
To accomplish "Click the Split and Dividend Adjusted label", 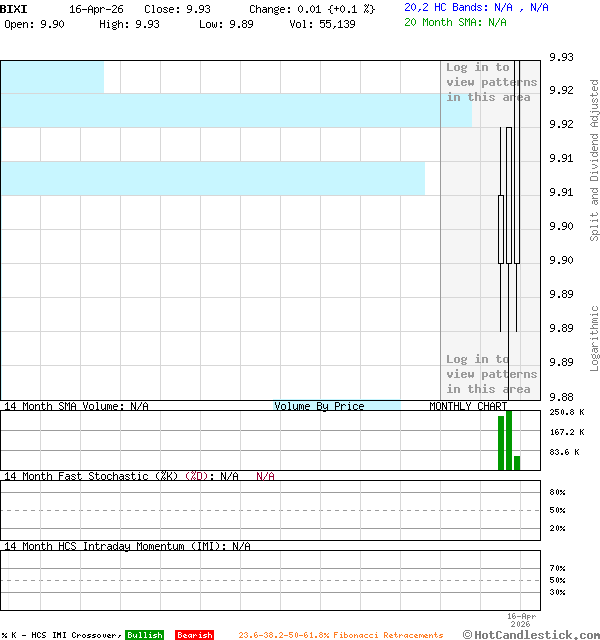I will tap(594, 160).
